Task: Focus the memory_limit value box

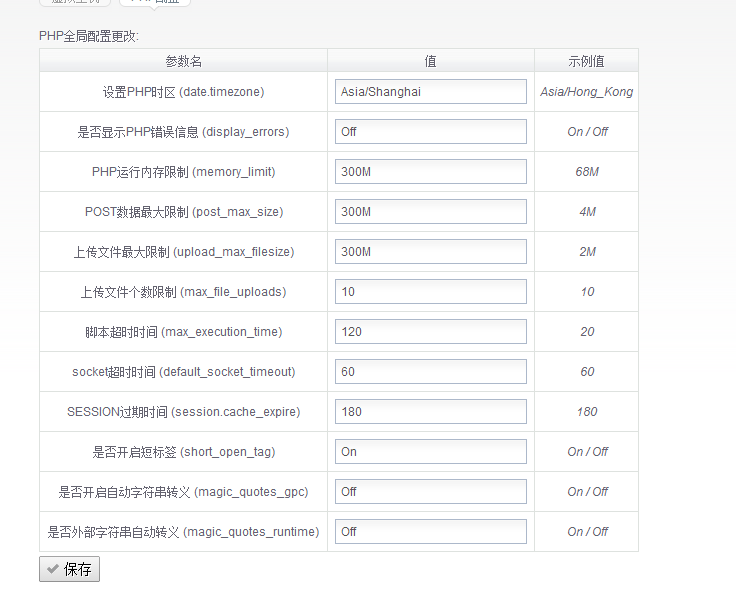Action: pyautogui.click(x=430, y=172)
